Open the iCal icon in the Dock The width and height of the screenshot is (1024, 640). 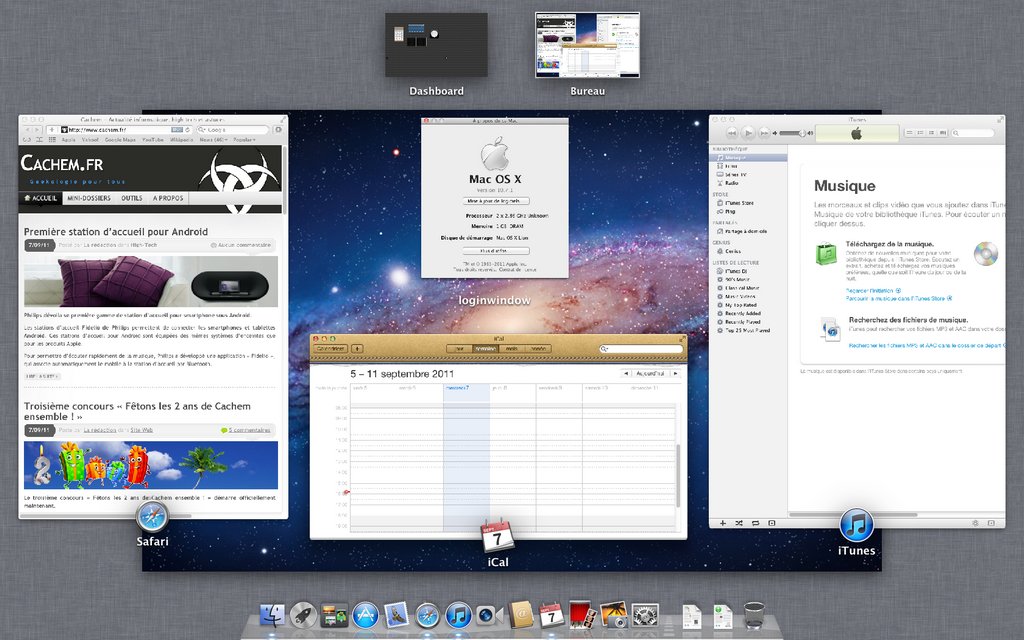(551, 615)
